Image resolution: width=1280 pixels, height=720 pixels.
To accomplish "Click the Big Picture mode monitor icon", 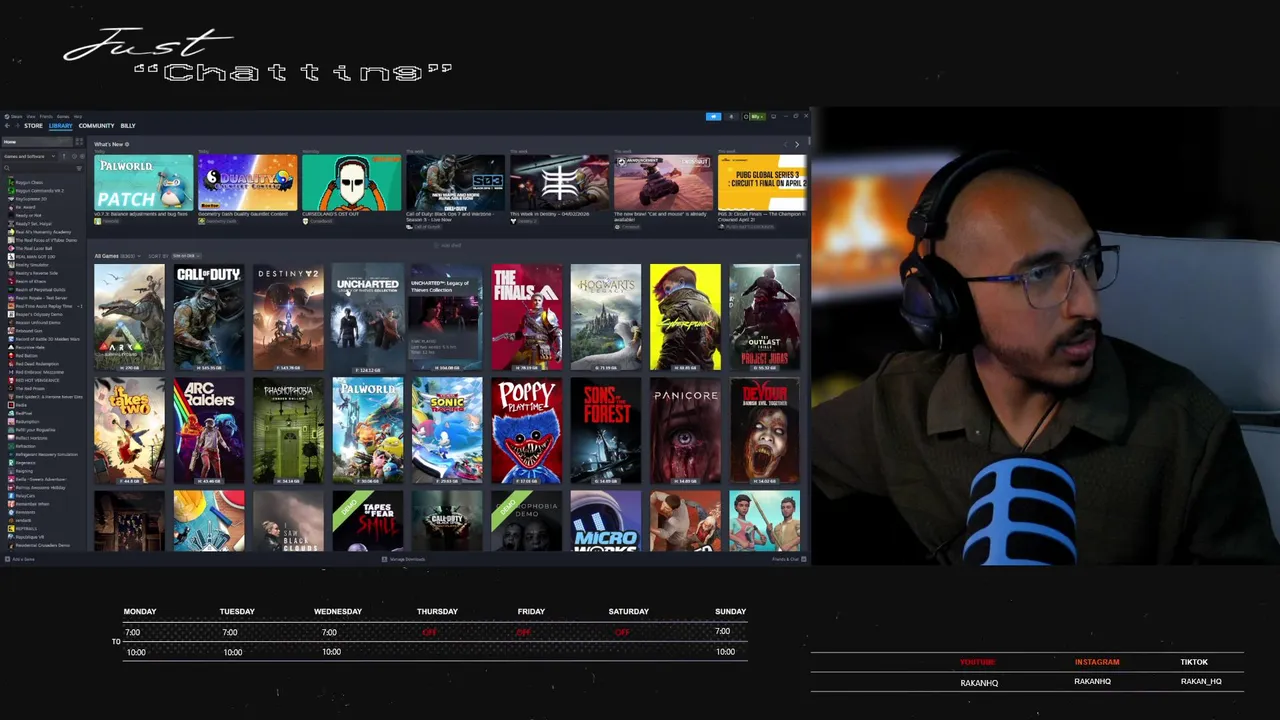I will click(x=773, y=117).
